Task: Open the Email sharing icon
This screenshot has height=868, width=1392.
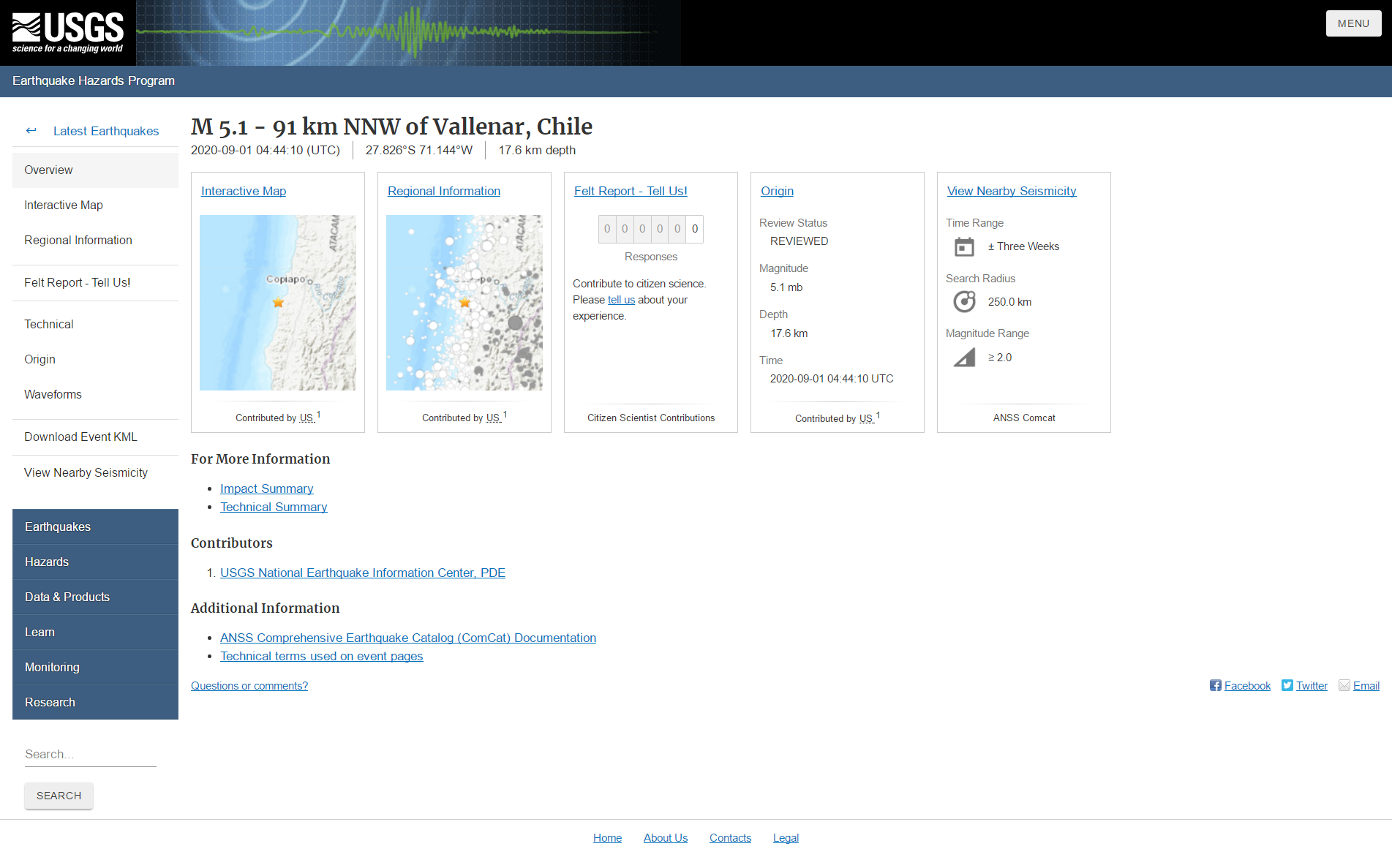Action: point(1344,684)
